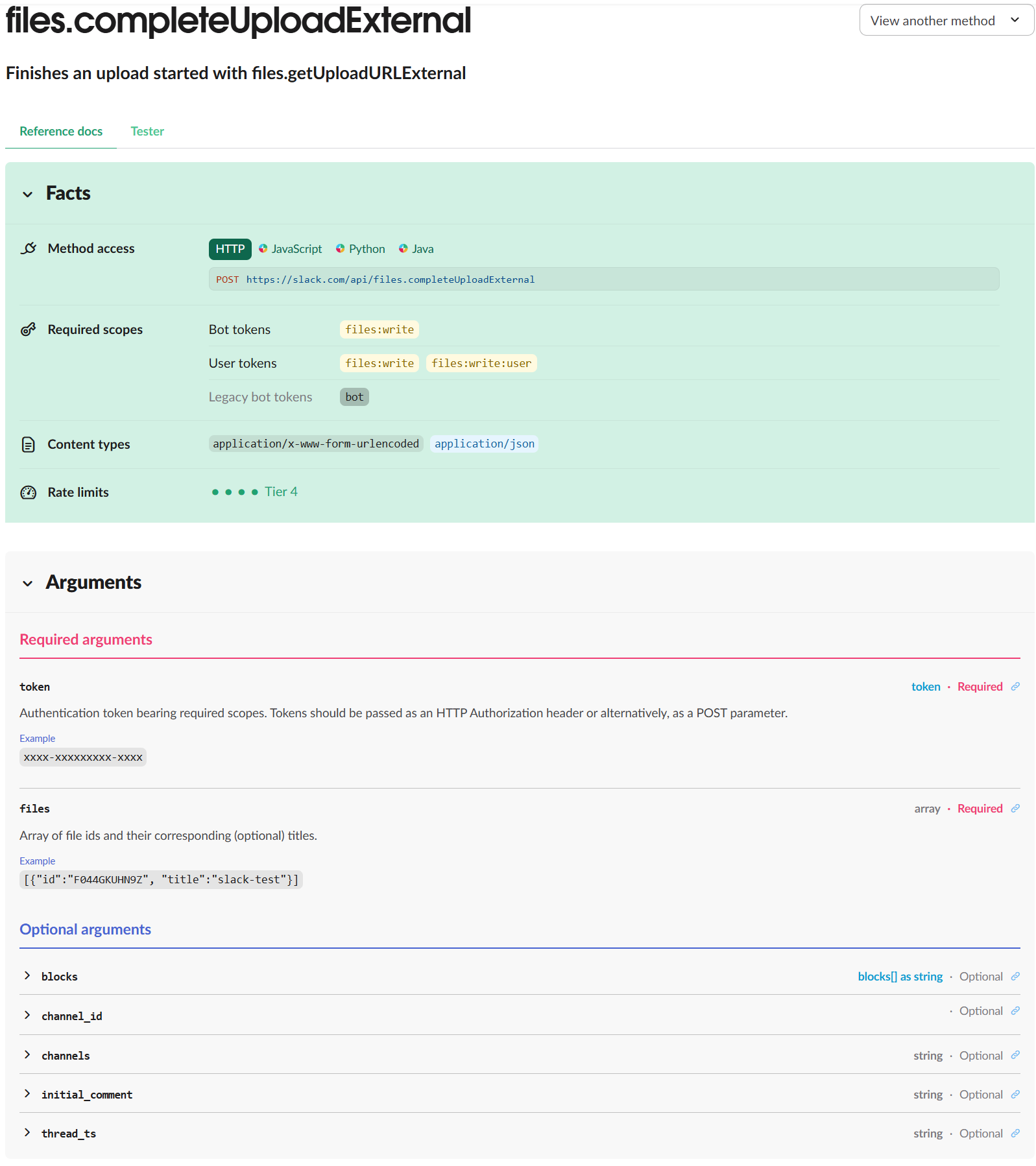Image resolution: width=1036 pixels, height=1166 pixels.
Task: Click the token example value xxxx-xxxxxxxxx-xxxx
Action: click(x=83, y=757)
